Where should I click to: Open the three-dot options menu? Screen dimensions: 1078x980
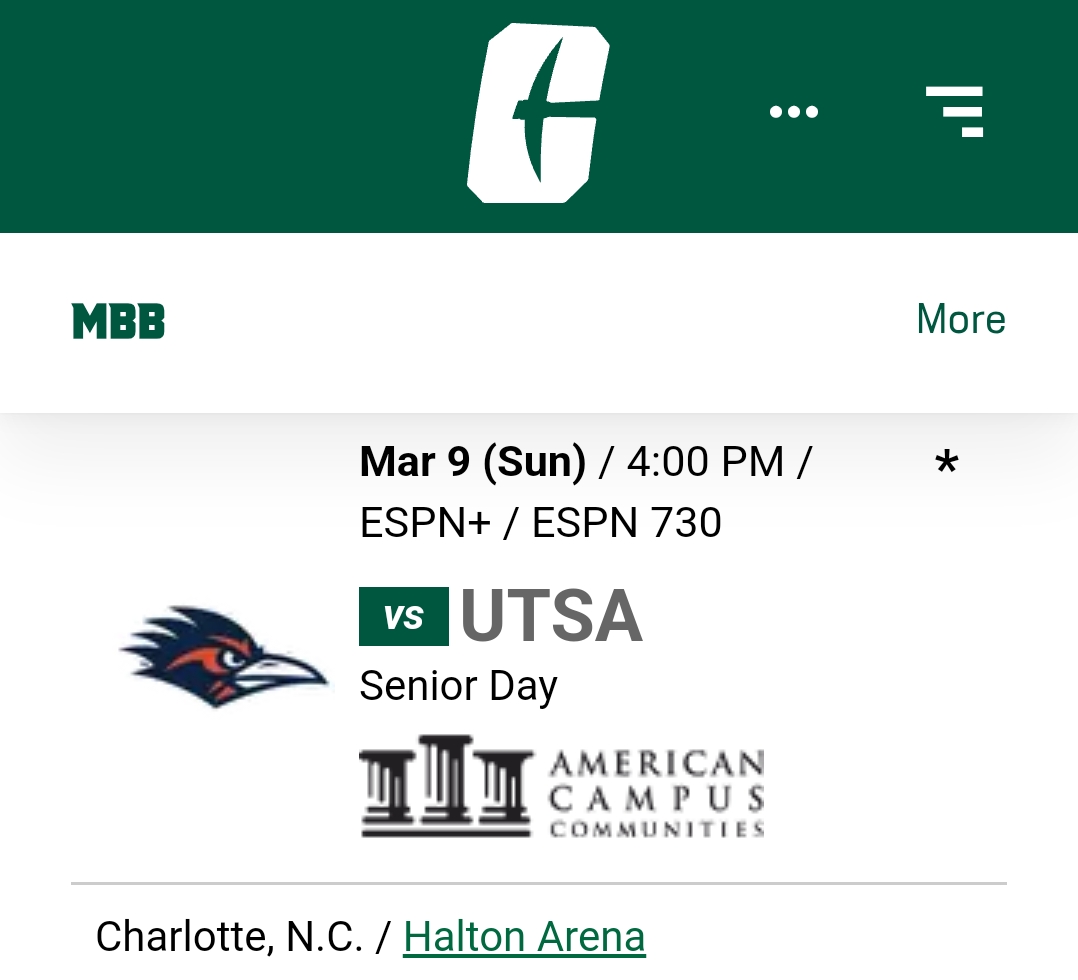click(794, 111)
